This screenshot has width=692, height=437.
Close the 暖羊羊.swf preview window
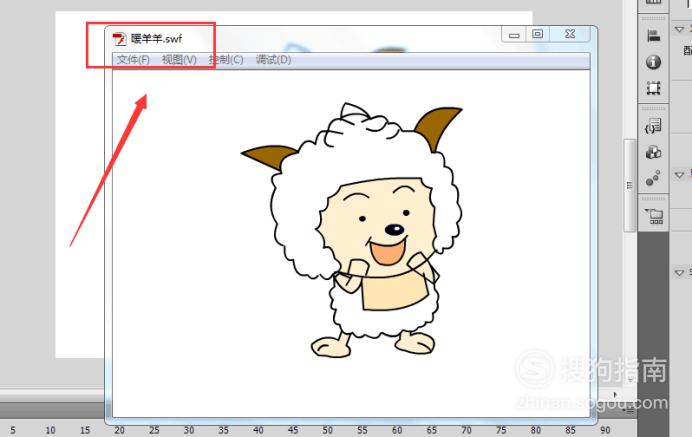pos(570,34)
